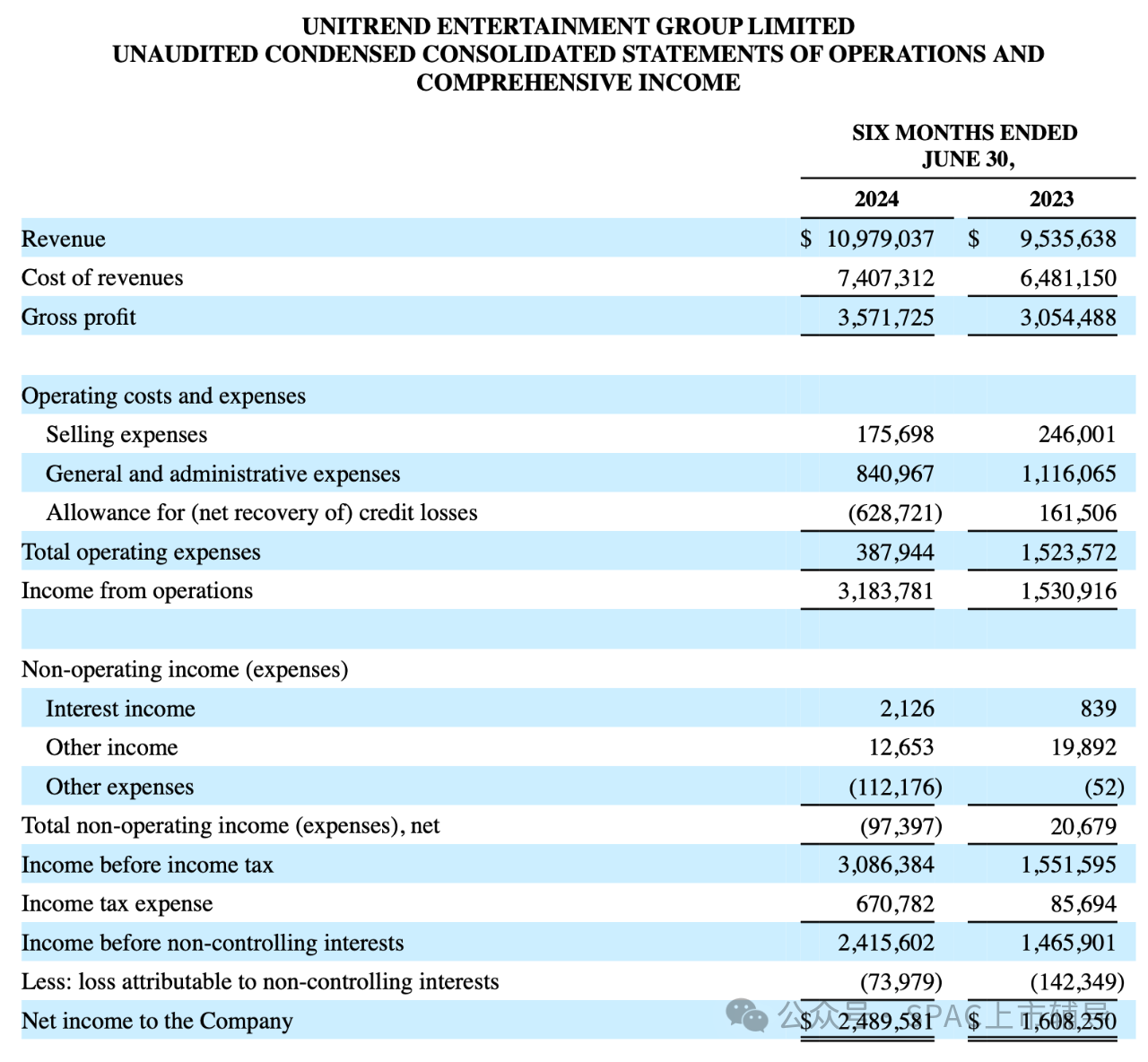Select the 'Revenue' row label
The height and width of the screenshot is (1062, 1148).
pos(64,239)
